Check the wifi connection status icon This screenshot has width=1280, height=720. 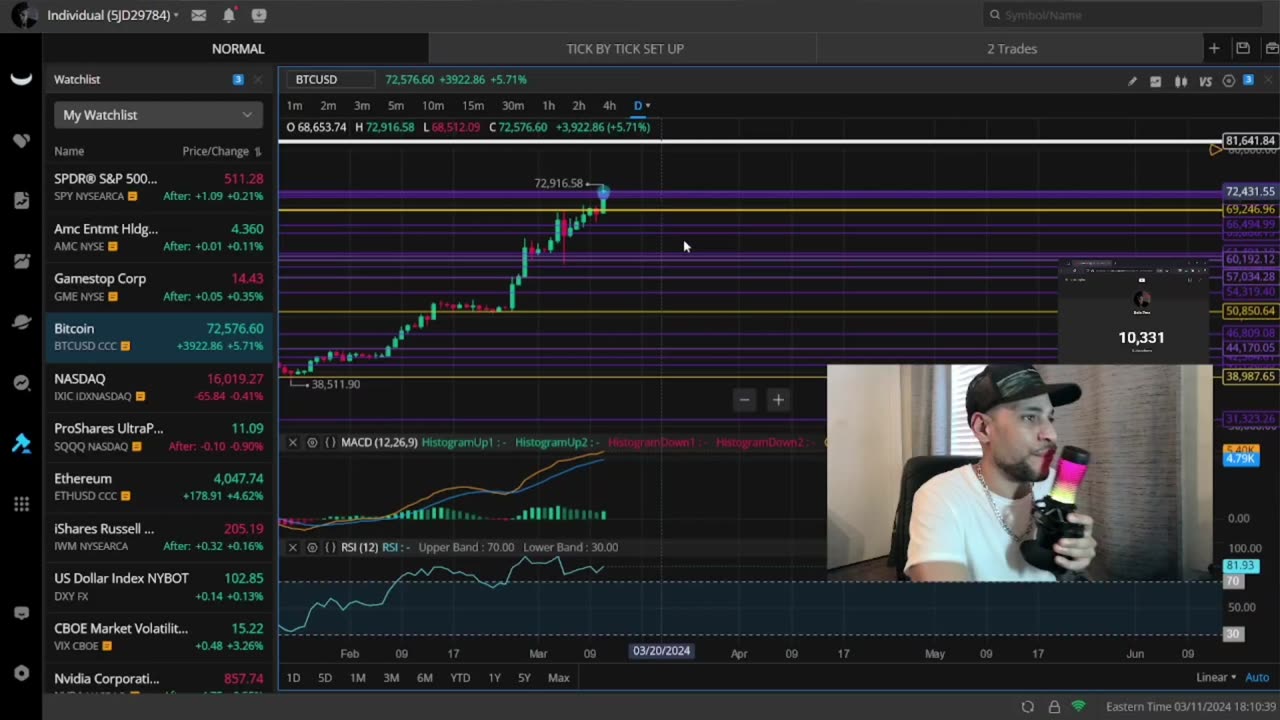tap(1078, 706)
